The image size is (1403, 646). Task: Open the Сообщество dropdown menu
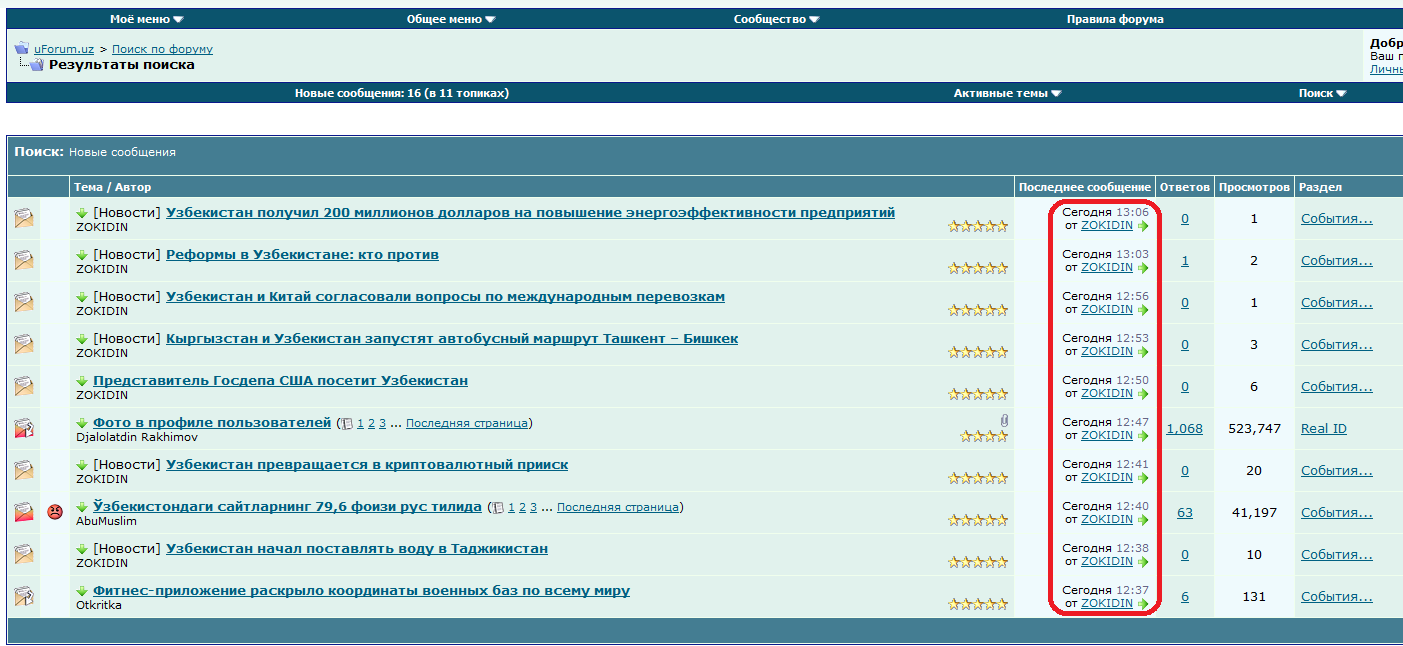coord(776,19)
